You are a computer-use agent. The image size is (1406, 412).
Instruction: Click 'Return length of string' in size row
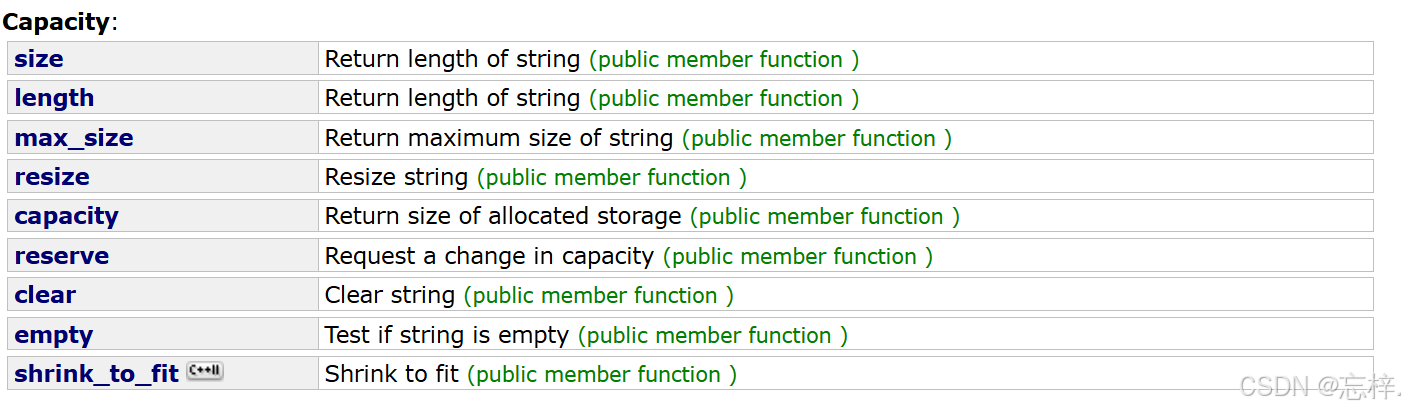point(452,59)
